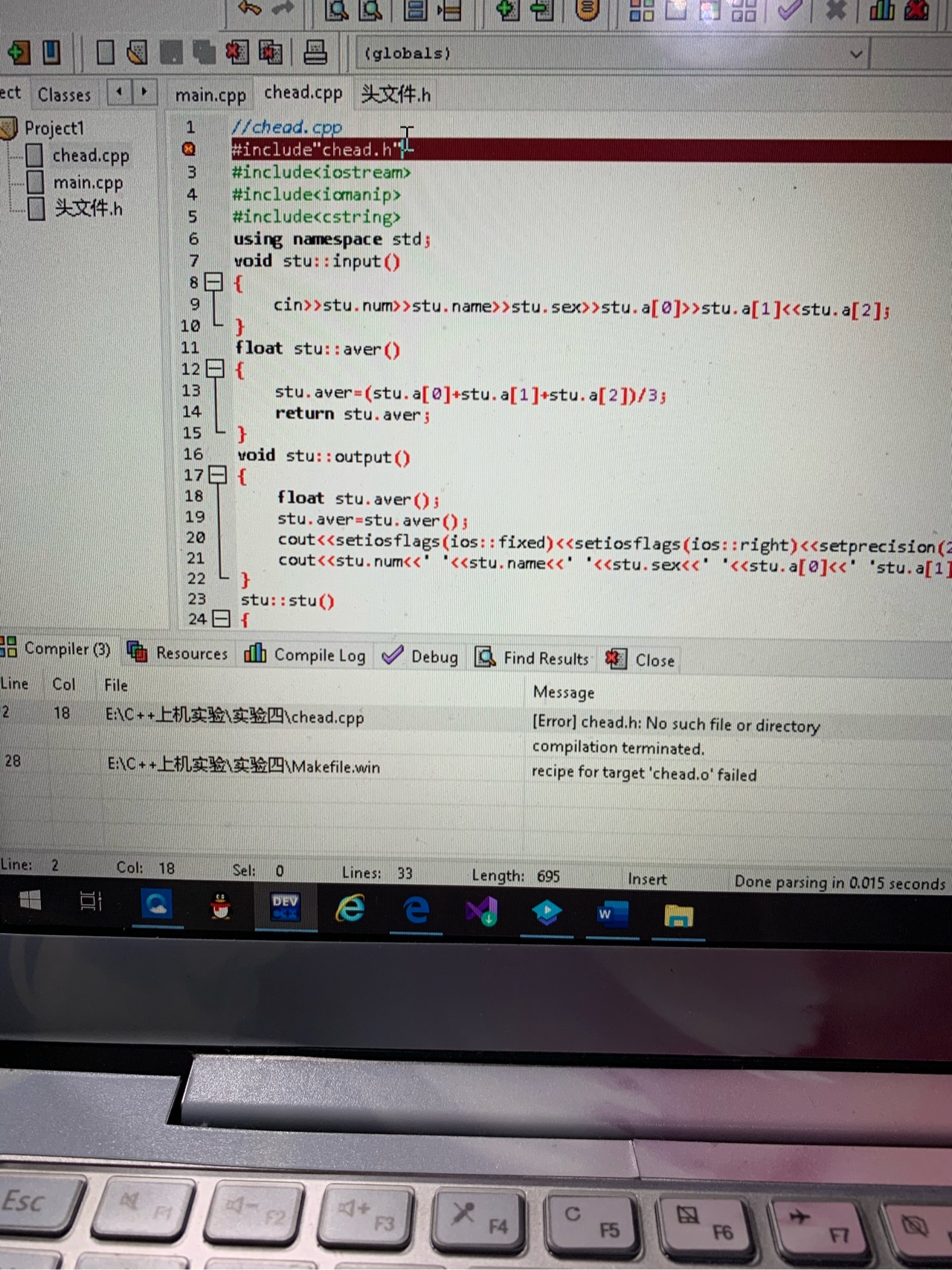Image resolution: width=952 pixels, height=1270 pixels.
Task: Click the Open File folder icon
Action: pos(137,53)
